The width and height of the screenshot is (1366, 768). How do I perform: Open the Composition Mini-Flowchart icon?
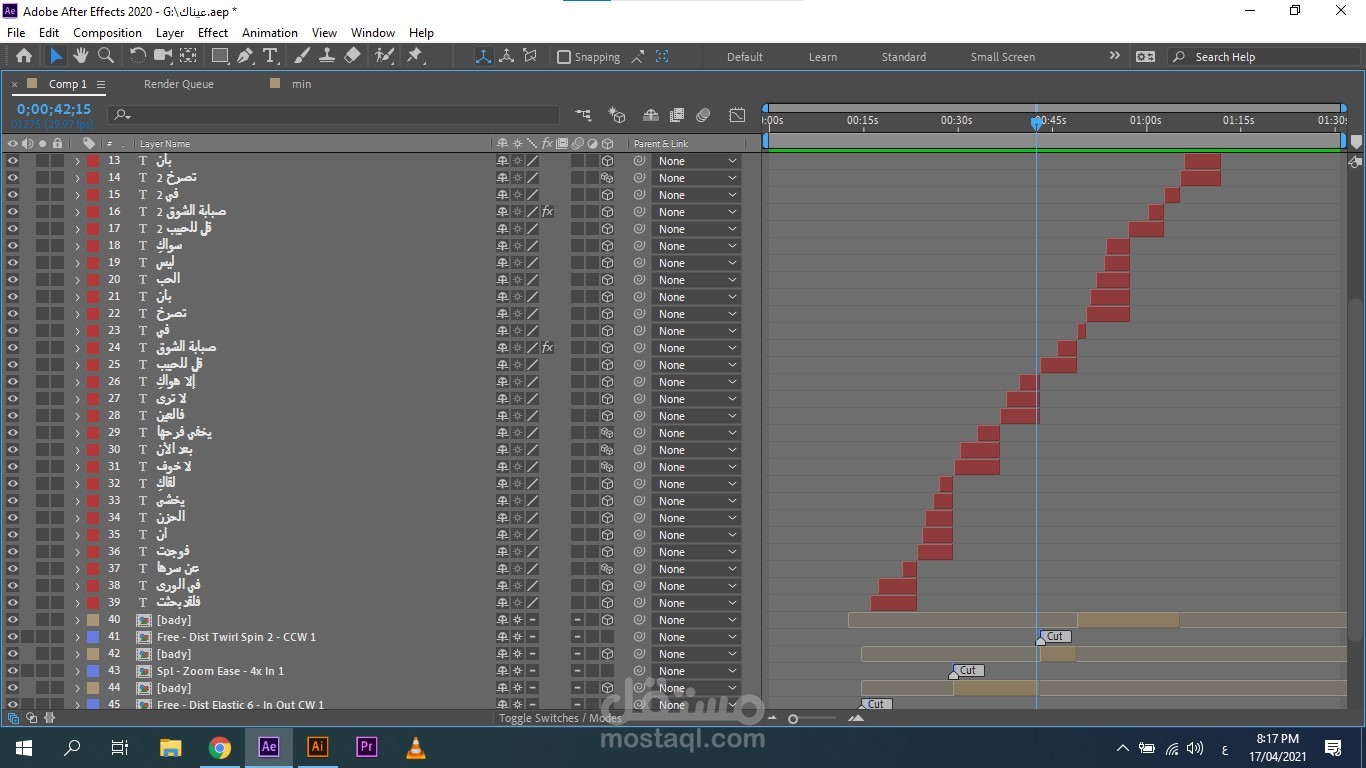(583, 115)
